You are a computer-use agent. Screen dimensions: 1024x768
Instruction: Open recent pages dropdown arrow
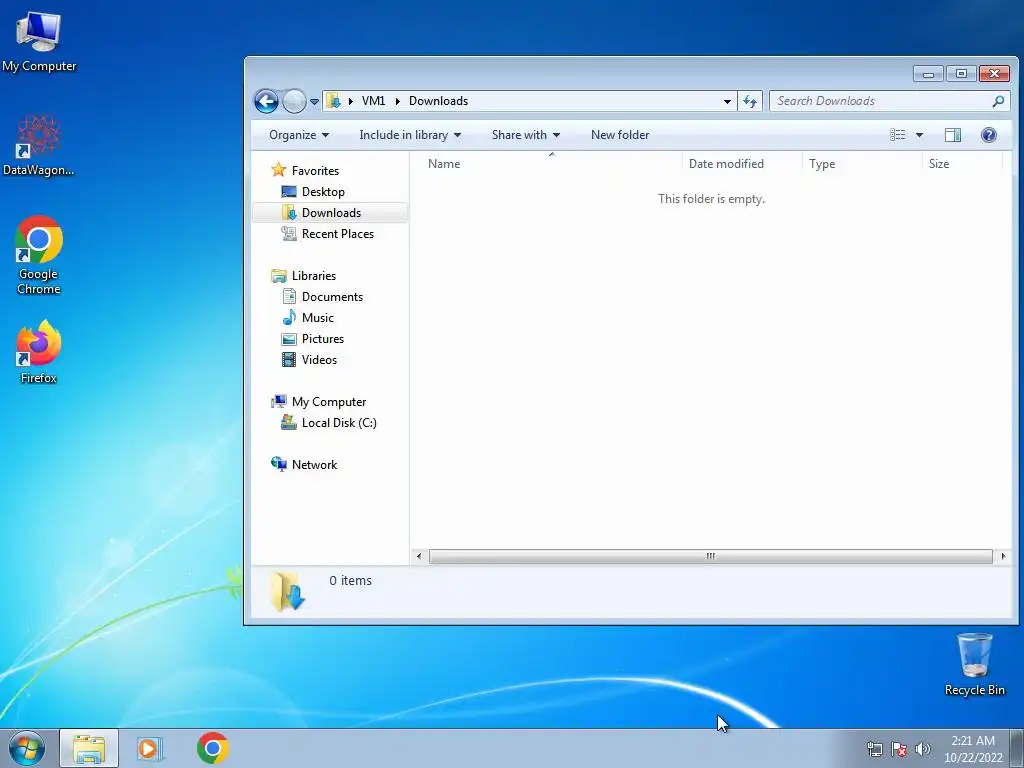coord(314,102)
